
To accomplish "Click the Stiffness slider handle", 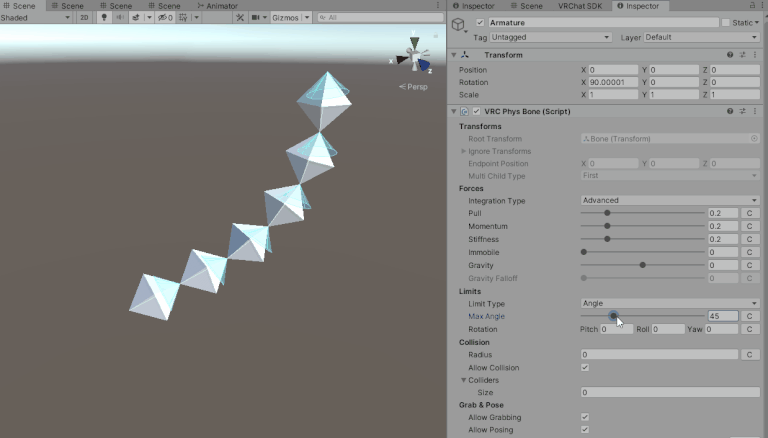I will [607, 240].
